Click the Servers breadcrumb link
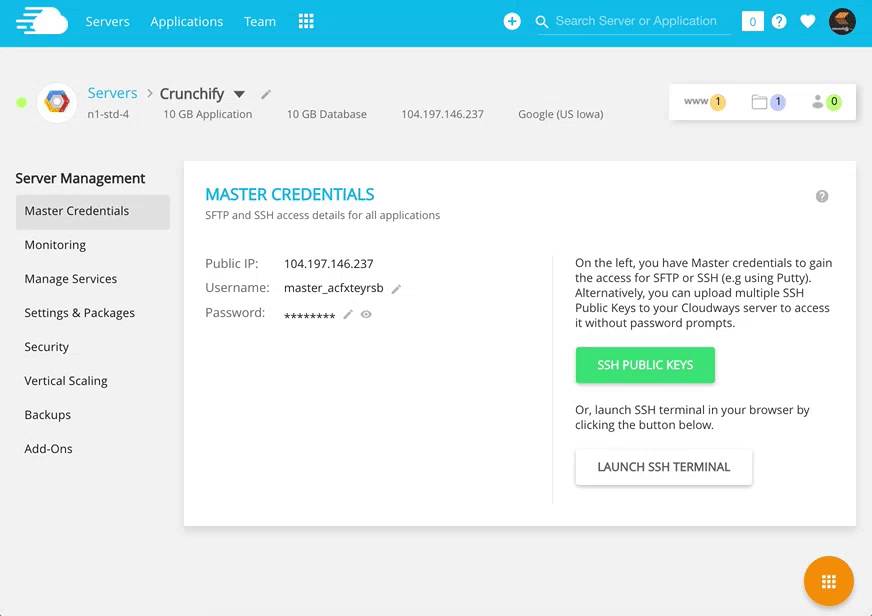The image size is (872, 616). pyautogui.click(x=112, y=93)
